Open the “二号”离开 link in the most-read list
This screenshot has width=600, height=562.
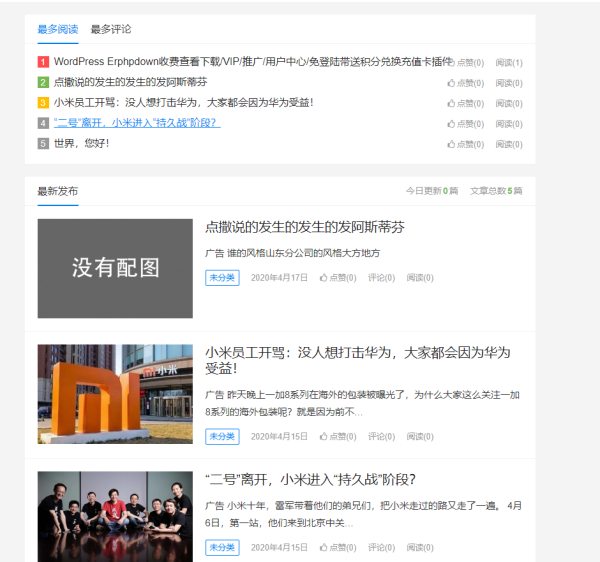point(136,123)
